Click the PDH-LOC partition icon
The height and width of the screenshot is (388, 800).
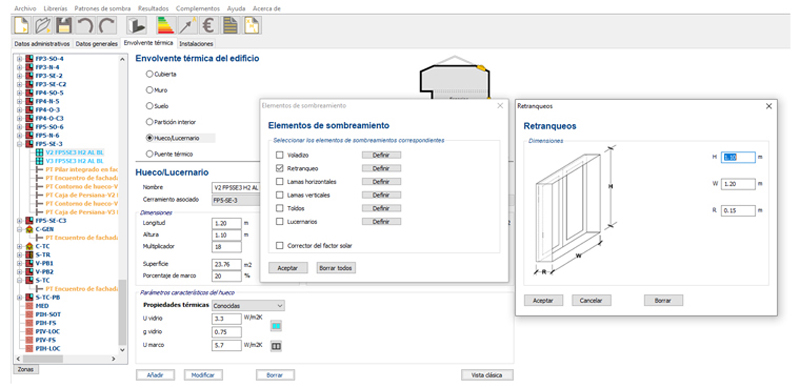(29, 348)
